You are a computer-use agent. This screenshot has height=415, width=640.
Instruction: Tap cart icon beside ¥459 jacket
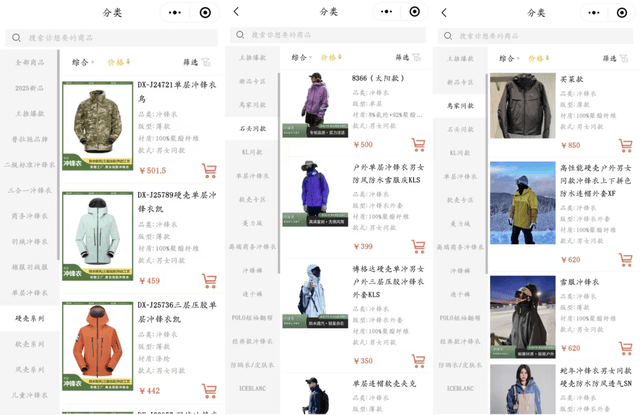pyautogui.click(x=209, y=281)
